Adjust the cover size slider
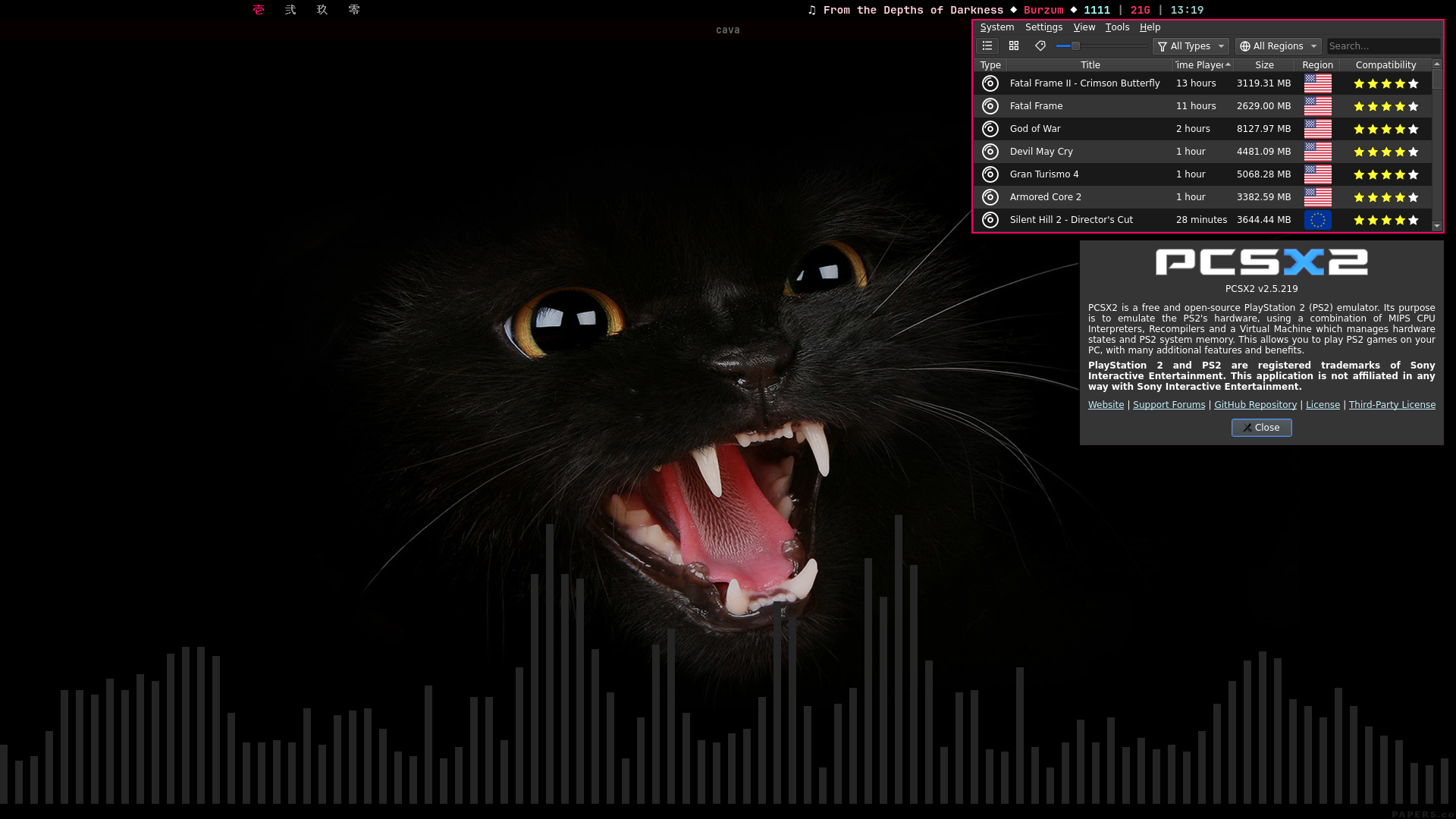The width and height of the screenshot is (1456, 819). pyautogui.click(x=1075, y=46)
